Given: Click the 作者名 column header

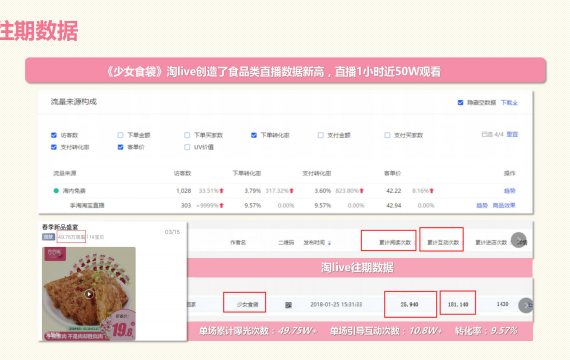Looking at the screenshot, I should [238, 243].
